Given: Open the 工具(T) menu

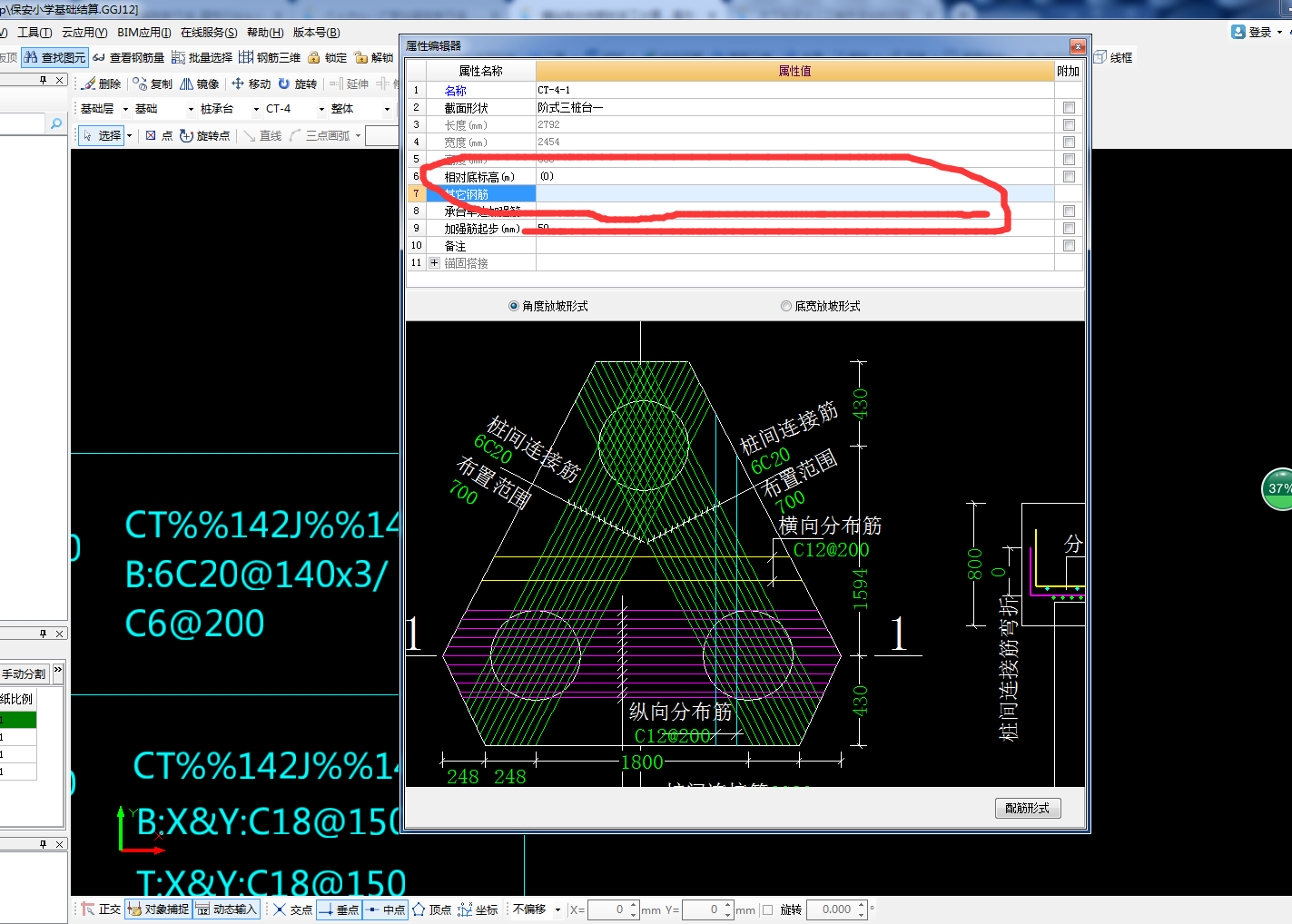Looking at the screenshot, I should [35, 32].
